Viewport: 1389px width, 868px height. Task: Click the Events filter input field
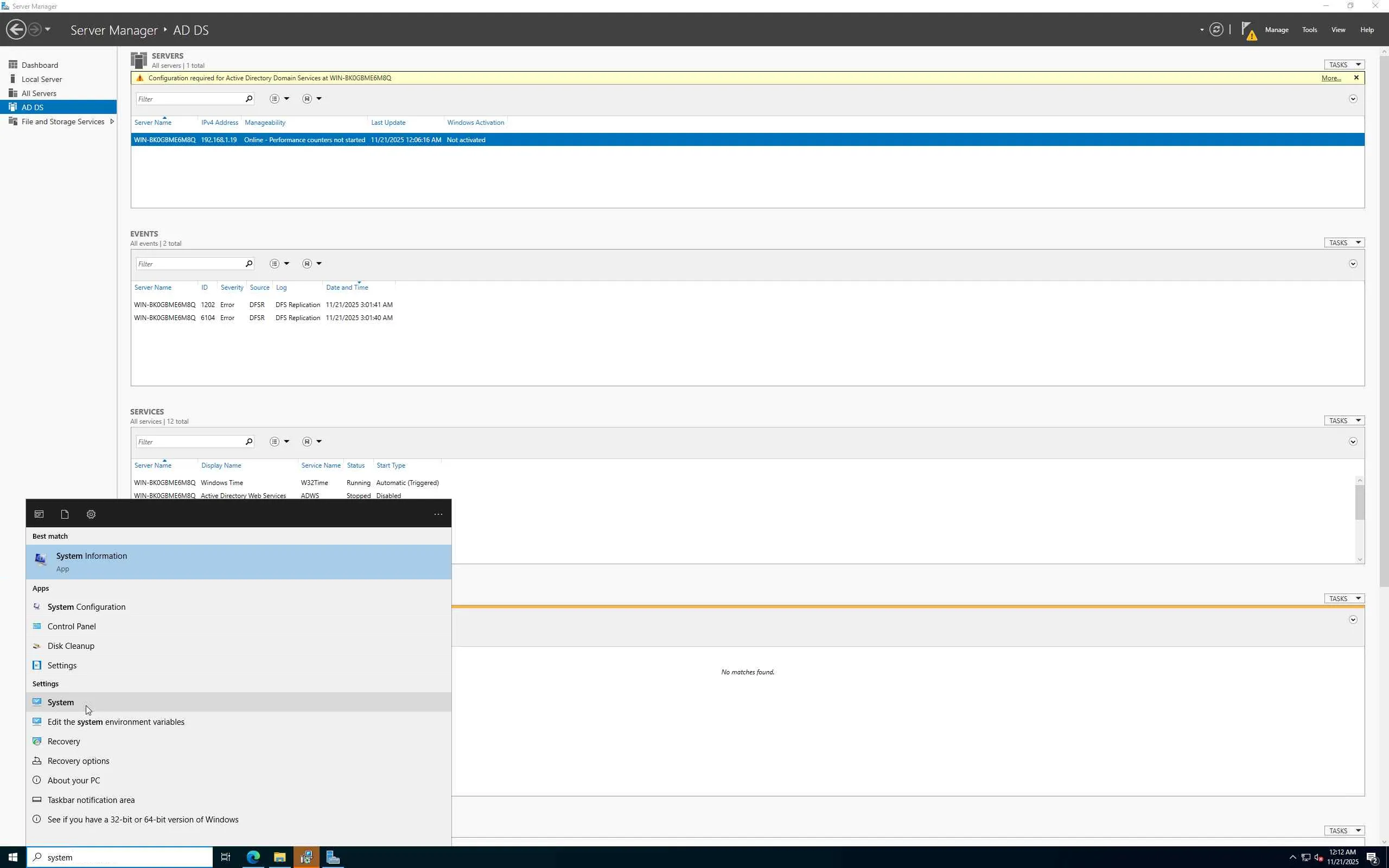[189, 264]
